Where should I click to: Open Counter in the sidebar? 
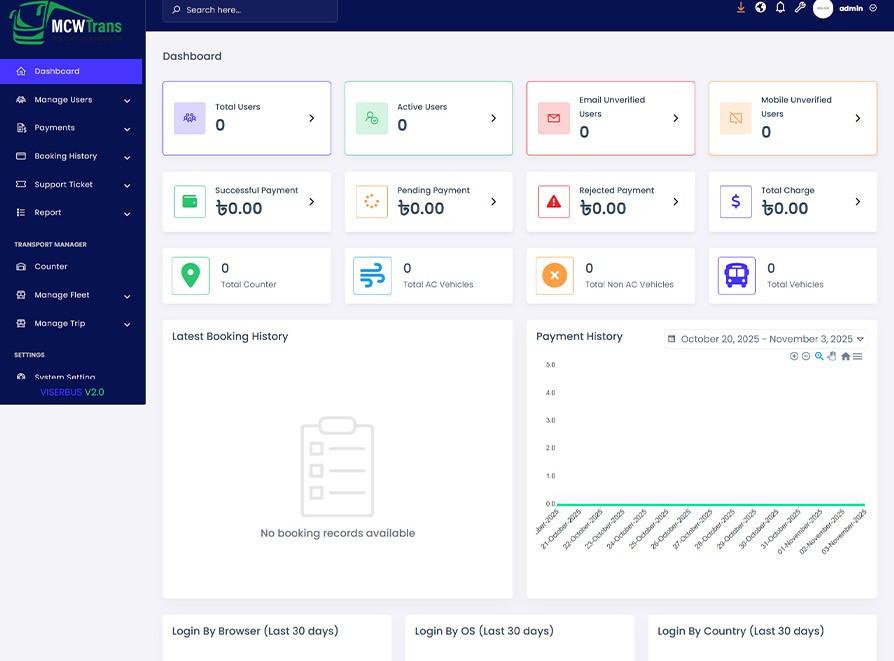coord(51,267)
